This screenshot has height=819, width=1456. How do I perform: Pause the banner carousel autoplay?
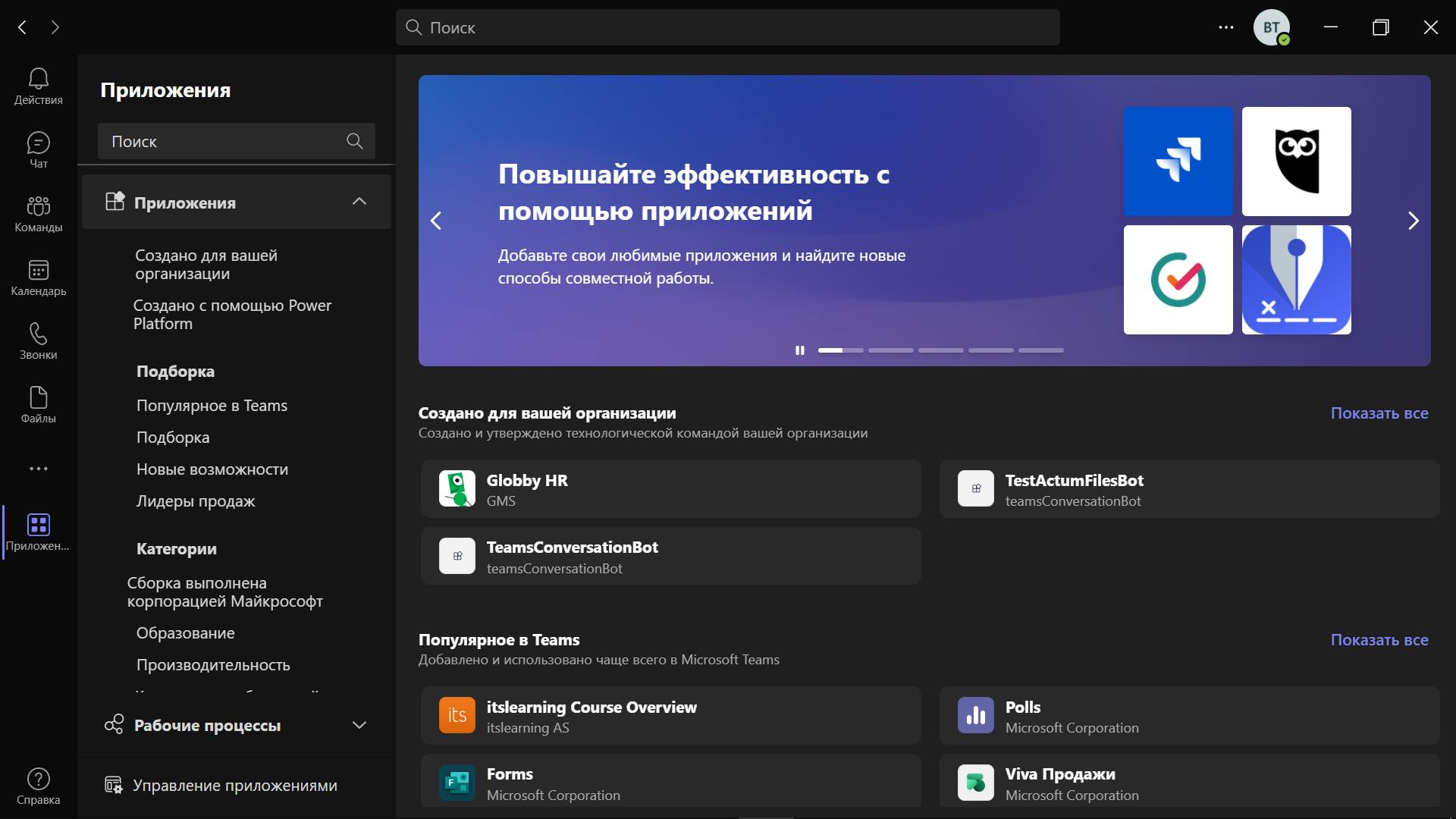click(799, 350)
